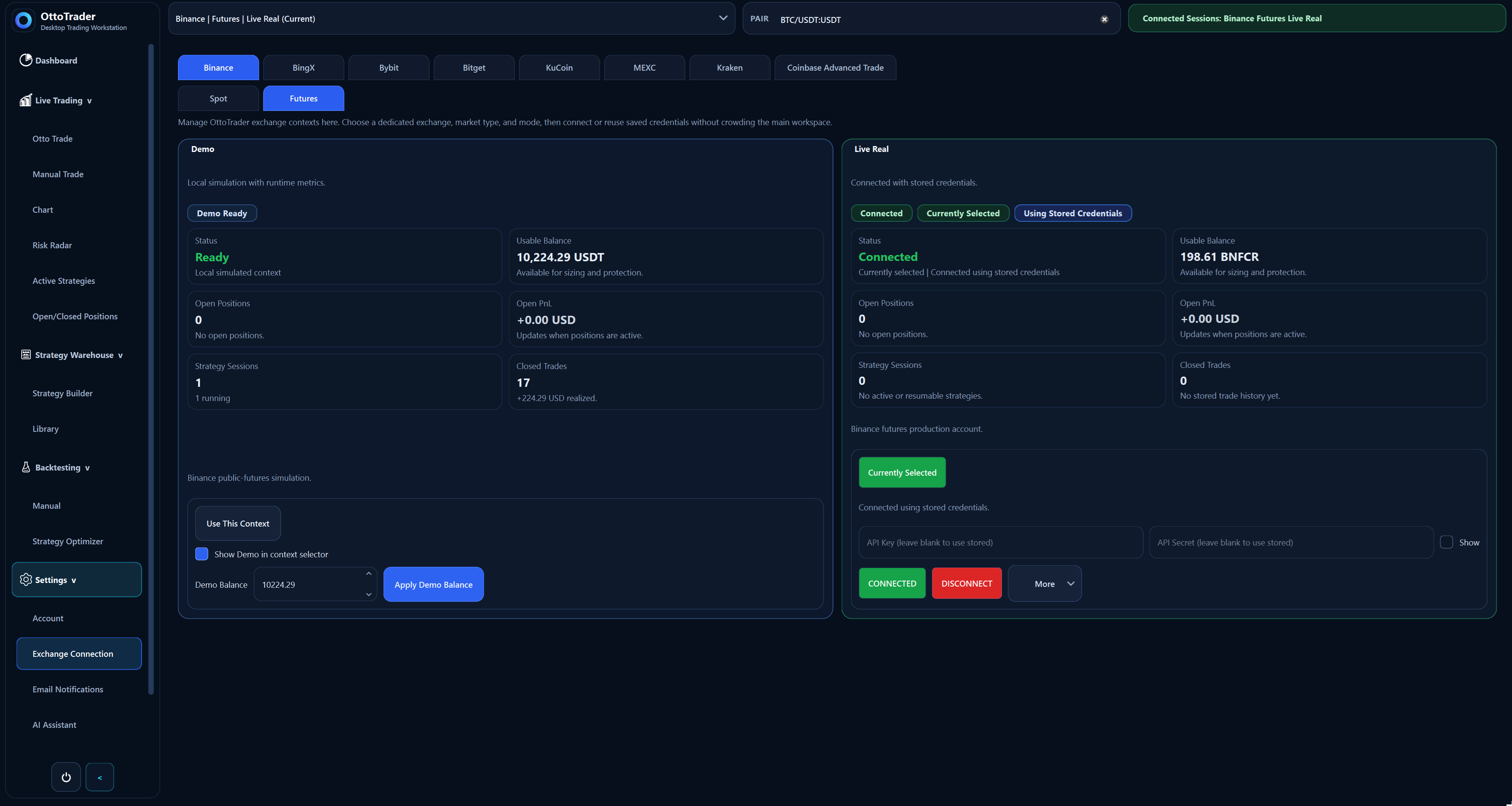Open the More dropdown menu
Image resolution: width=1512 pixels, height=806 pixels.
click(1045, 583)
